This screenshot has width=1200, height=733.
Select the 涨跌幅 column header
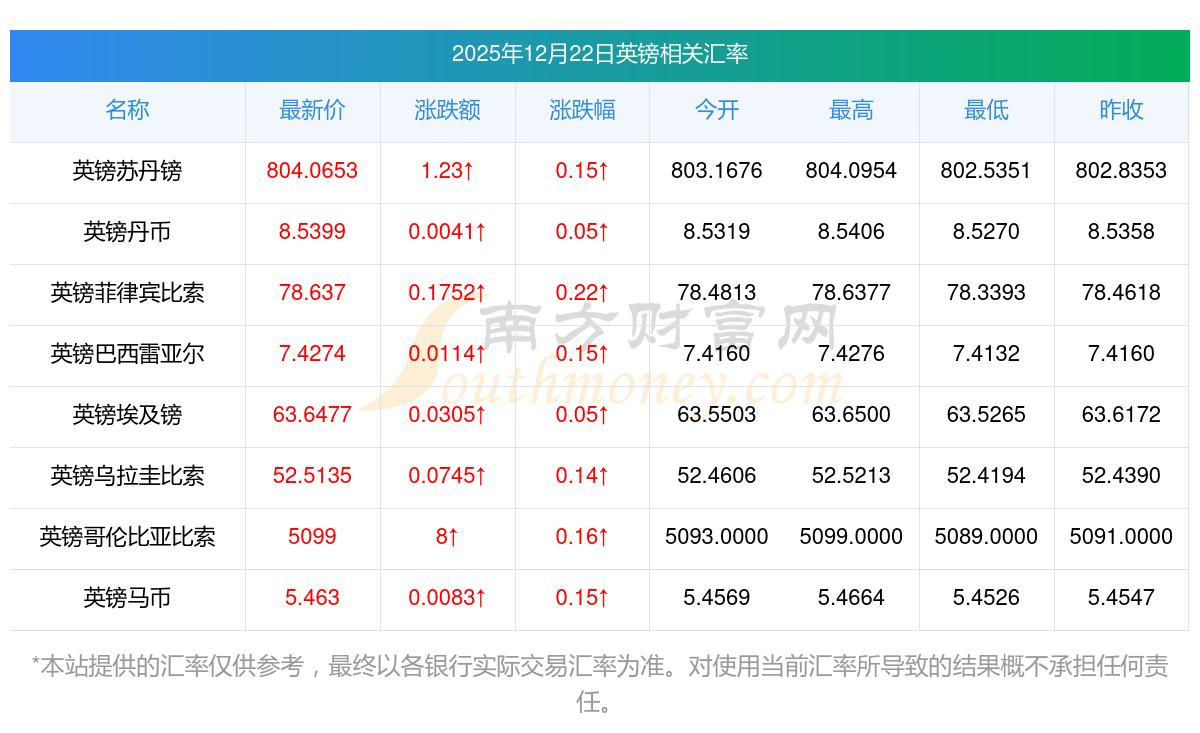[x=582, y=111]
